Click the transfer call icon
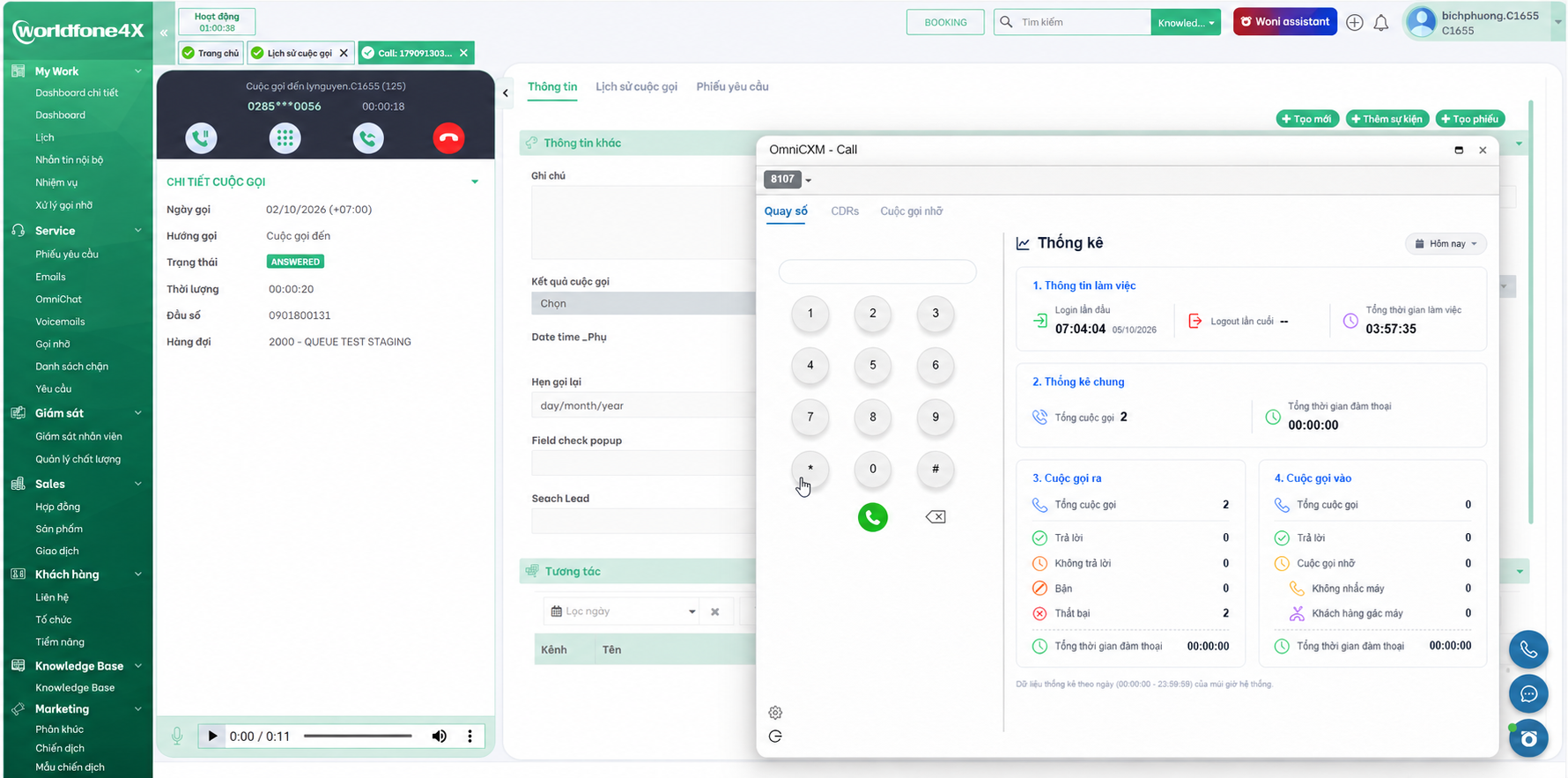 click(368, 138)
